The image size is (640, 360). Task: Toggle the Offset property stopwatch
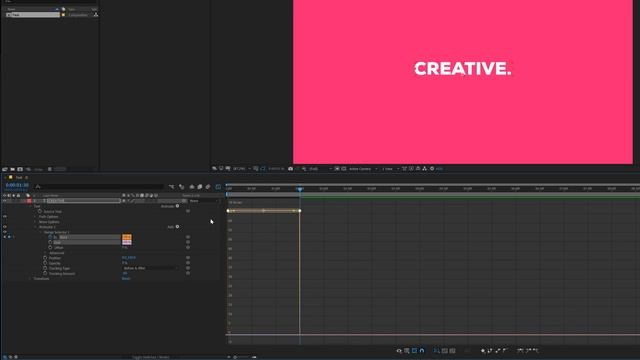[50, 247]
